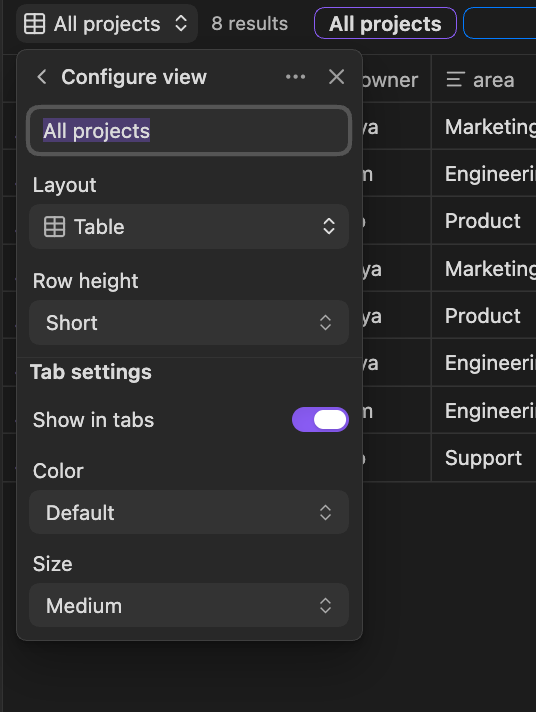The width and height of the screenshot is (536, 712).
Task: Open the Color dropdown showing Default
Action: (x=189, y=512)
